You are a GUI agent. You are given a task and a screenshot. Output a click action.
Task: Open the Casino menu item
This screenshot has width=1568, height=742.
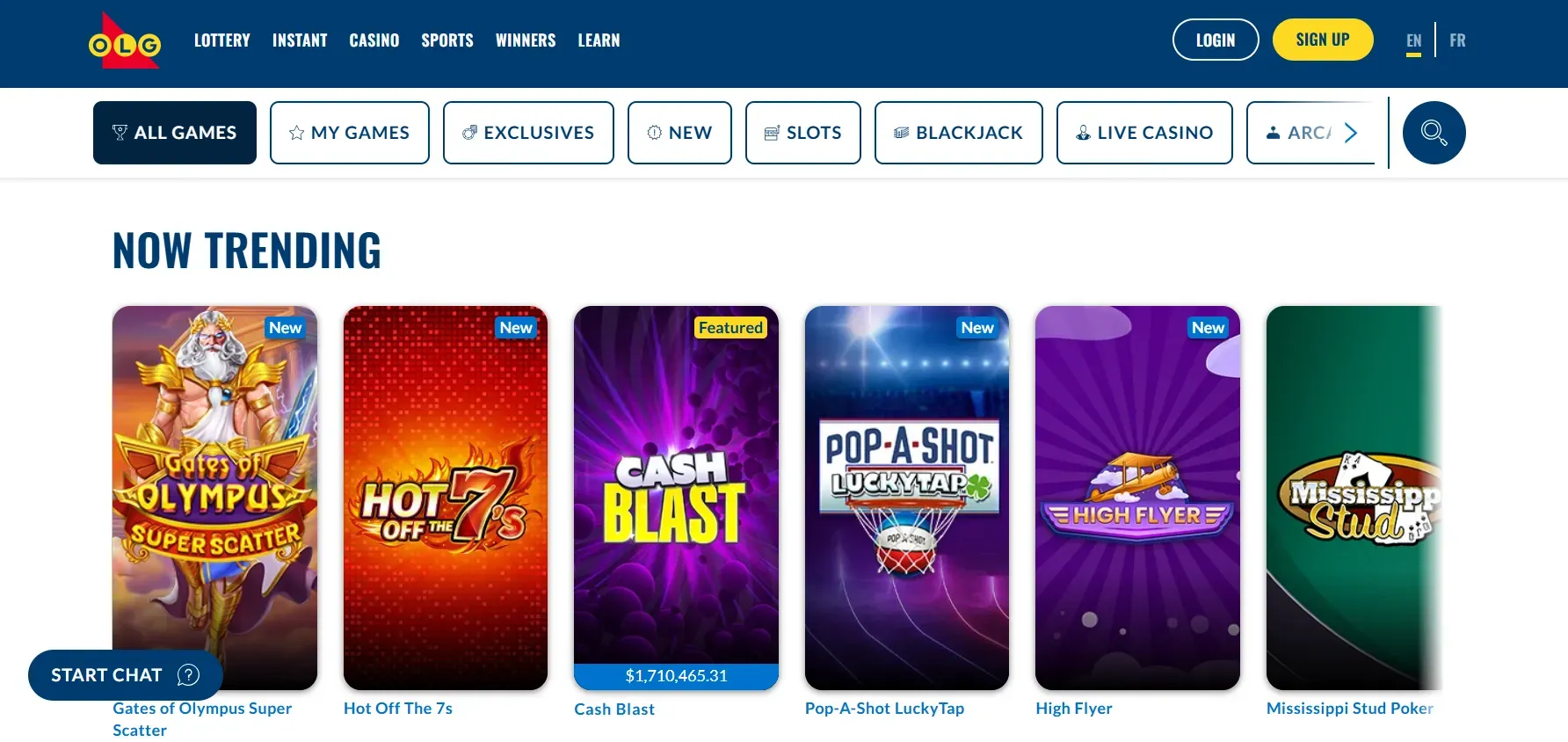374,40
